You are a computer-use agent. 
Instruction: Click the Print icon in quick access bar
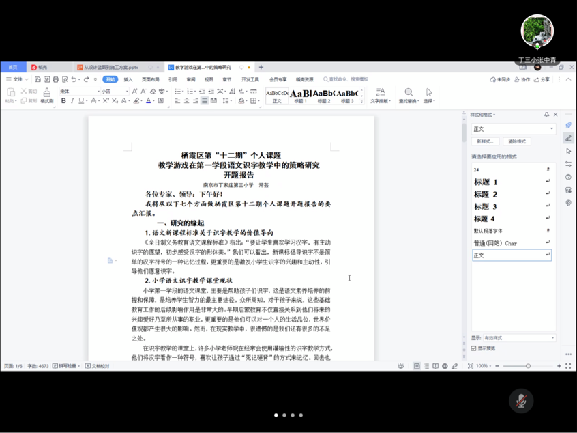(56, 79)
